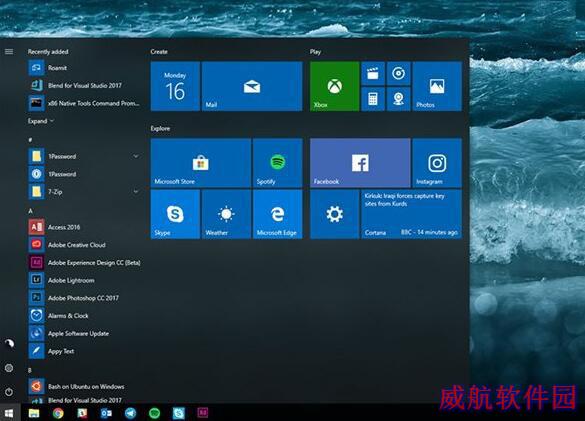585x421 pixels.
Task: Open the Skype tile
Action: pyautogui.click(x=175, y=214)
